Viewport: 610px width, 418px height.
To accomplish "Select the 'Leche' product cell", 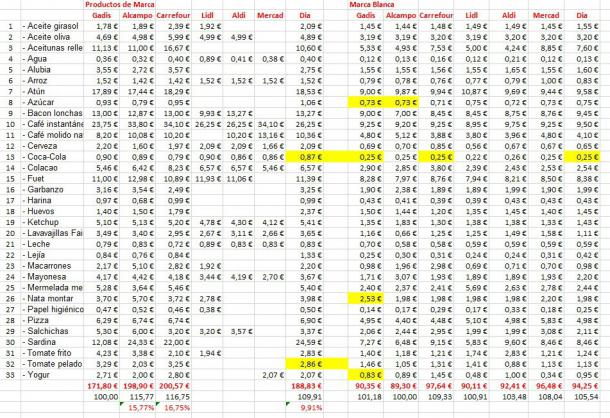I will (52, 244).
